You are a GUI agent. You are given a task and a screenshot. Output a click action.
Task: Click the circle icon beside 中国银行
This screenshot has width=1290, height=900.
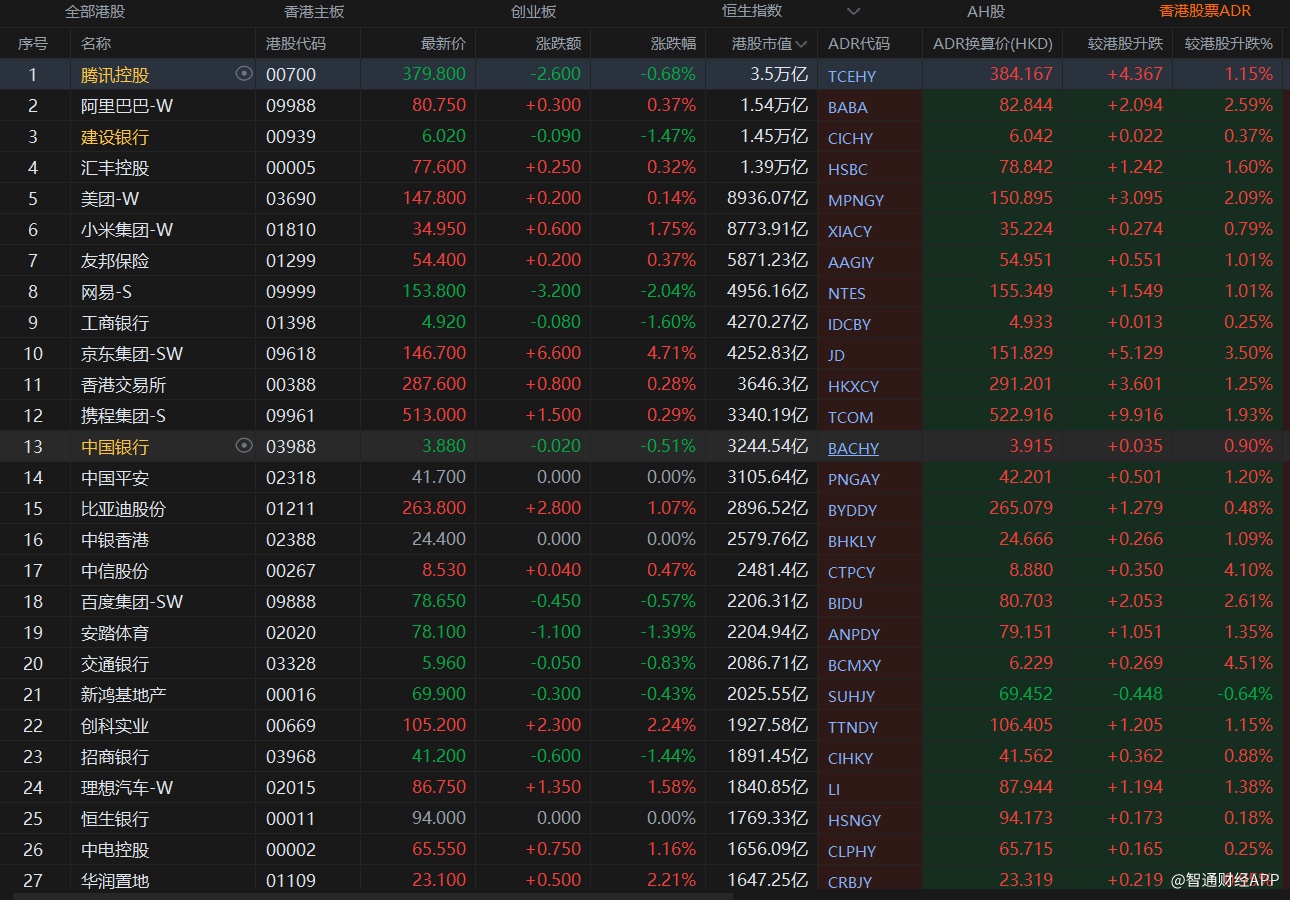(244, 446)
